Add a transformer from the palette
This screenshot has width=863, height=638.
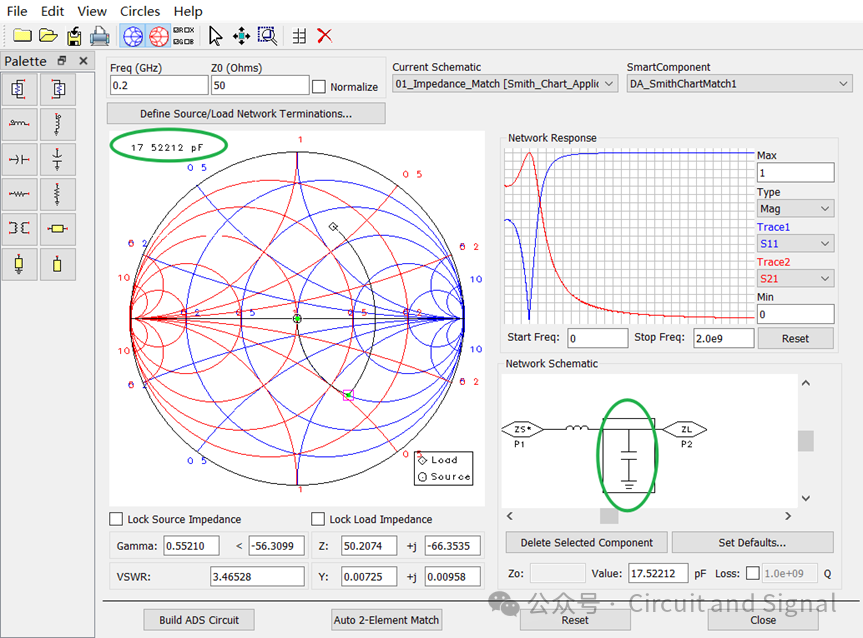point(19,228)
